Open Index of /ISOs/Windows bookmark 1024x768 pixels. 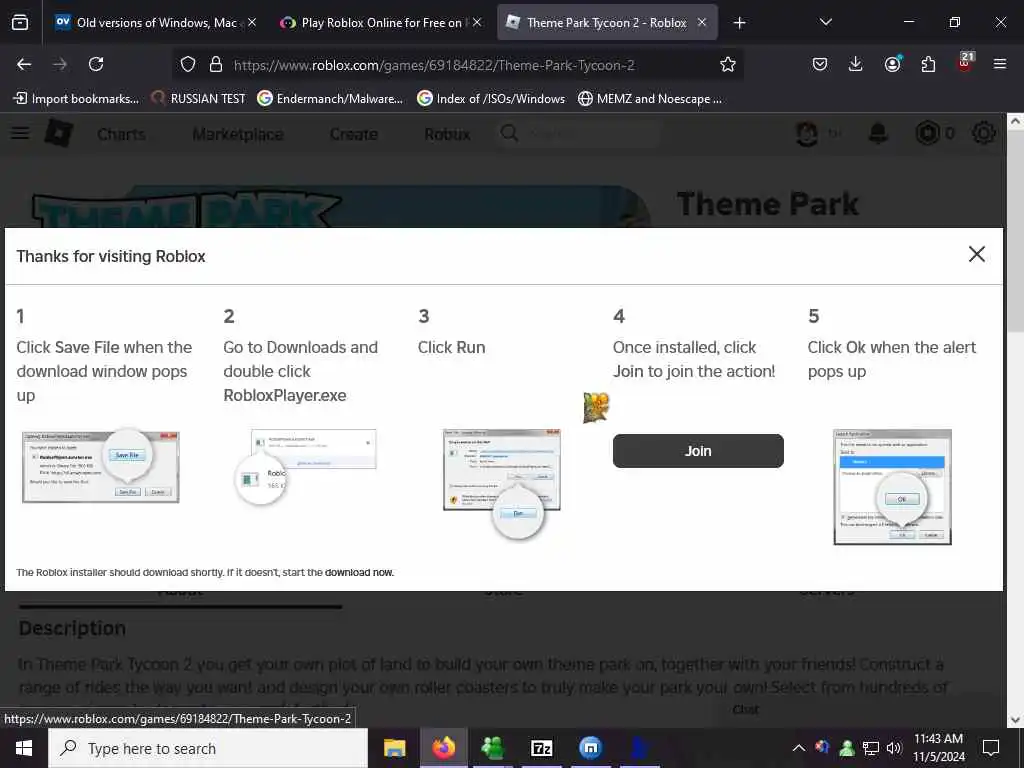(x=491, y=99)
